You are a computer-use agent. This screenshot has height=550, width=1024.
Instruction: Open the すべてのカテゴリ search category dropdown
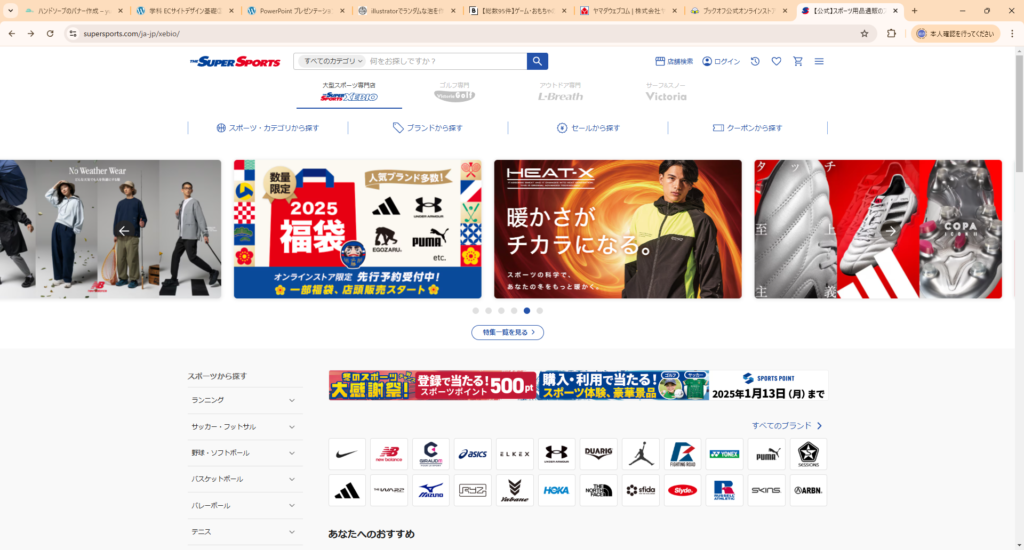click(x=332, y=61)
